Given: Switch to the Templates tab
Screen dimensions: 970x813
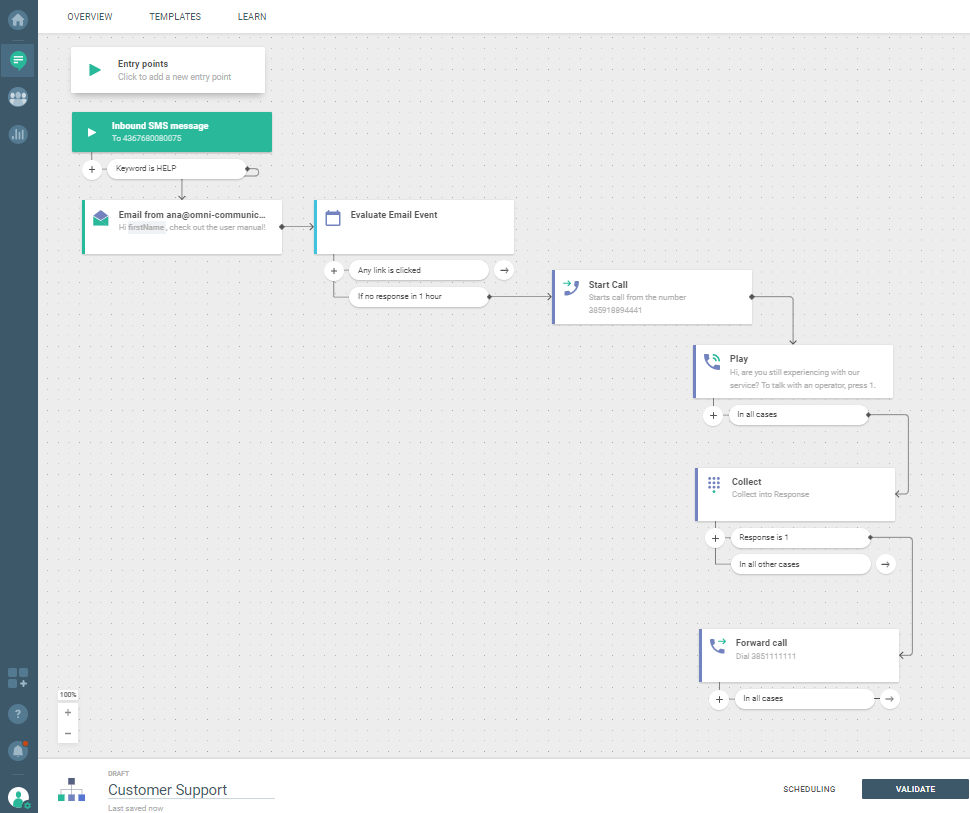Looking at the screenshot, I should tap(175, 17).
